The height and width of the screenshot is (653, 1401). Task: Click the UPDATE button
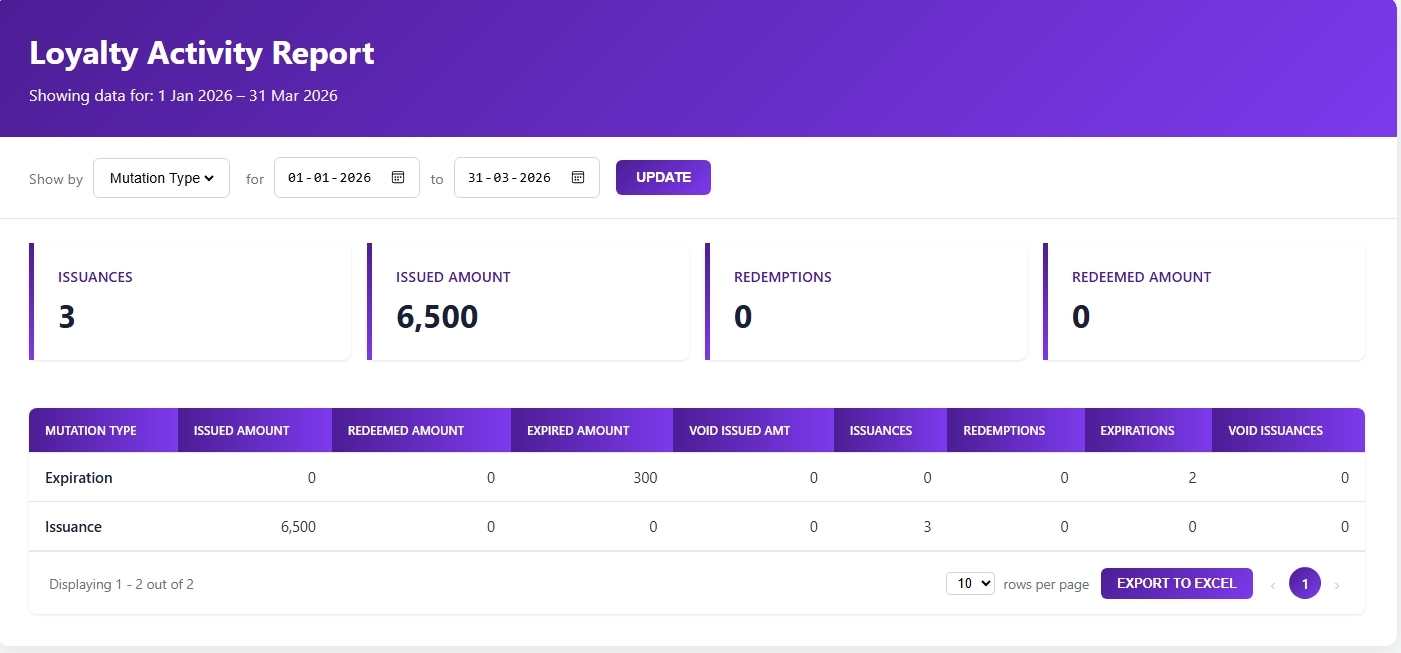pos(663,177)
